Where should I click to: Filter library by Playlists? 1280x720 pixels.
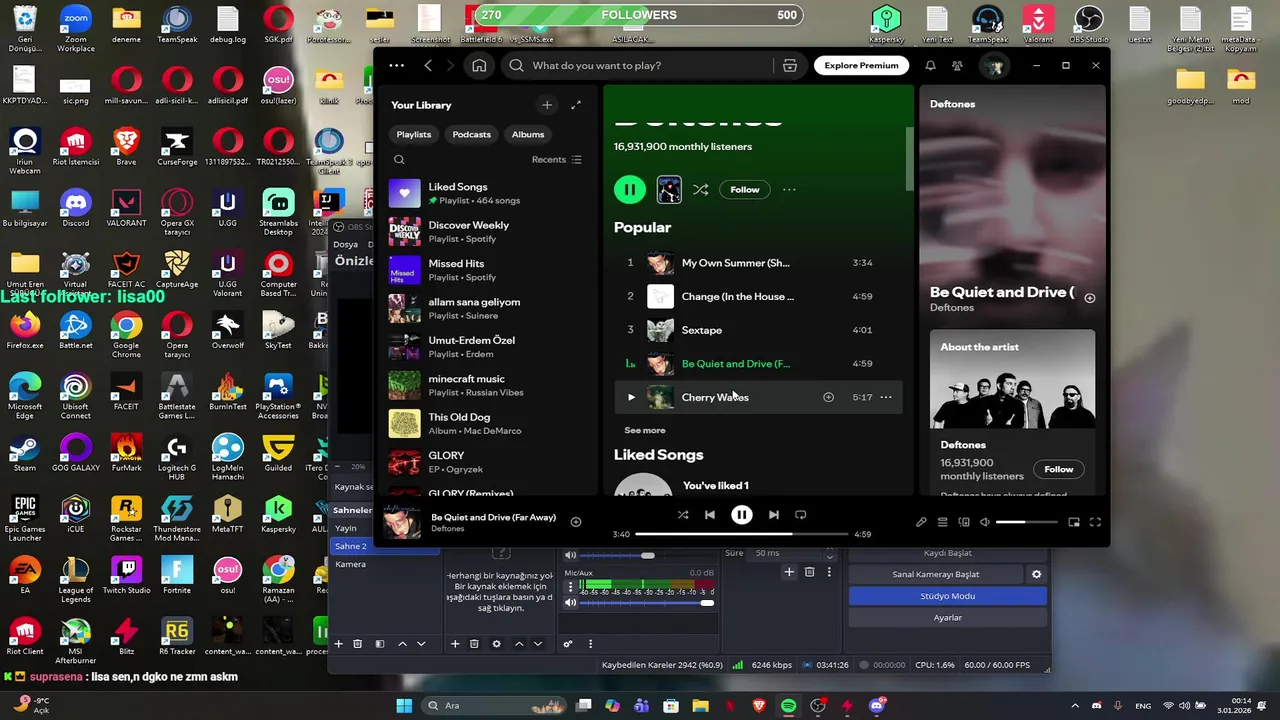(414, 134)
